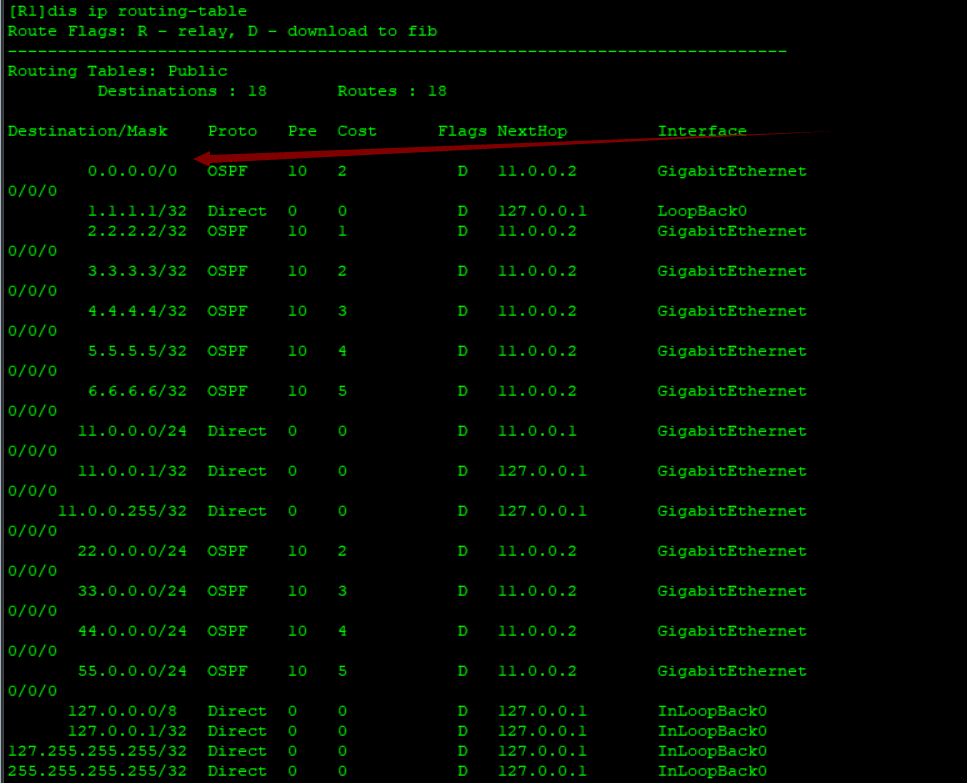
Task: Click the "Flags" column header
Action: [x=462, y=131]
